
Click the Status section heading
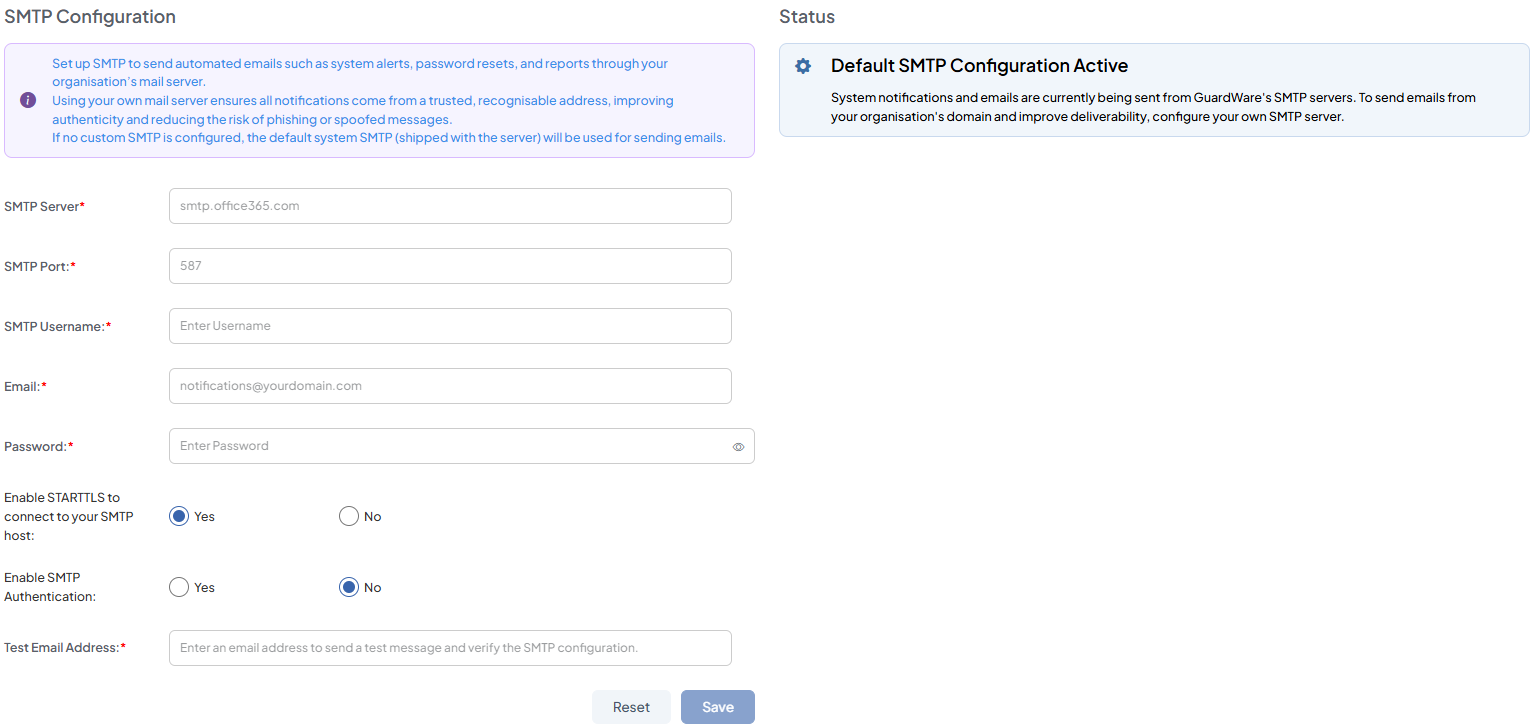point(807,17)
